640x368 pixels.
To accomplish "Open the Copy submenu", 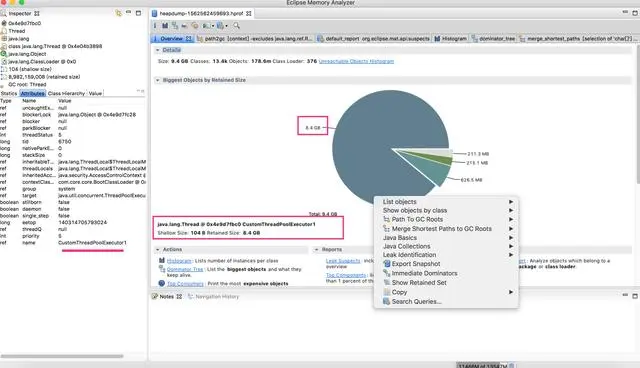I will click(447, 292).
